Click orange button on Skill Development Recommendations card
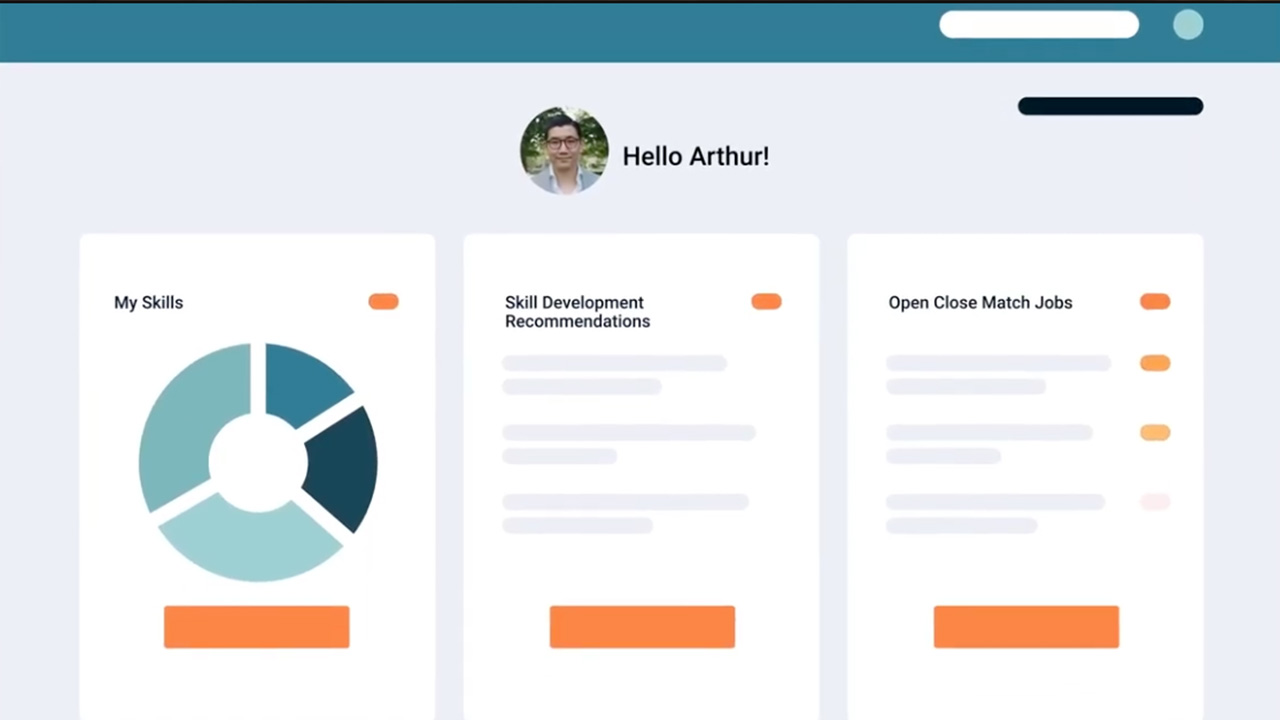 point(642,627)
